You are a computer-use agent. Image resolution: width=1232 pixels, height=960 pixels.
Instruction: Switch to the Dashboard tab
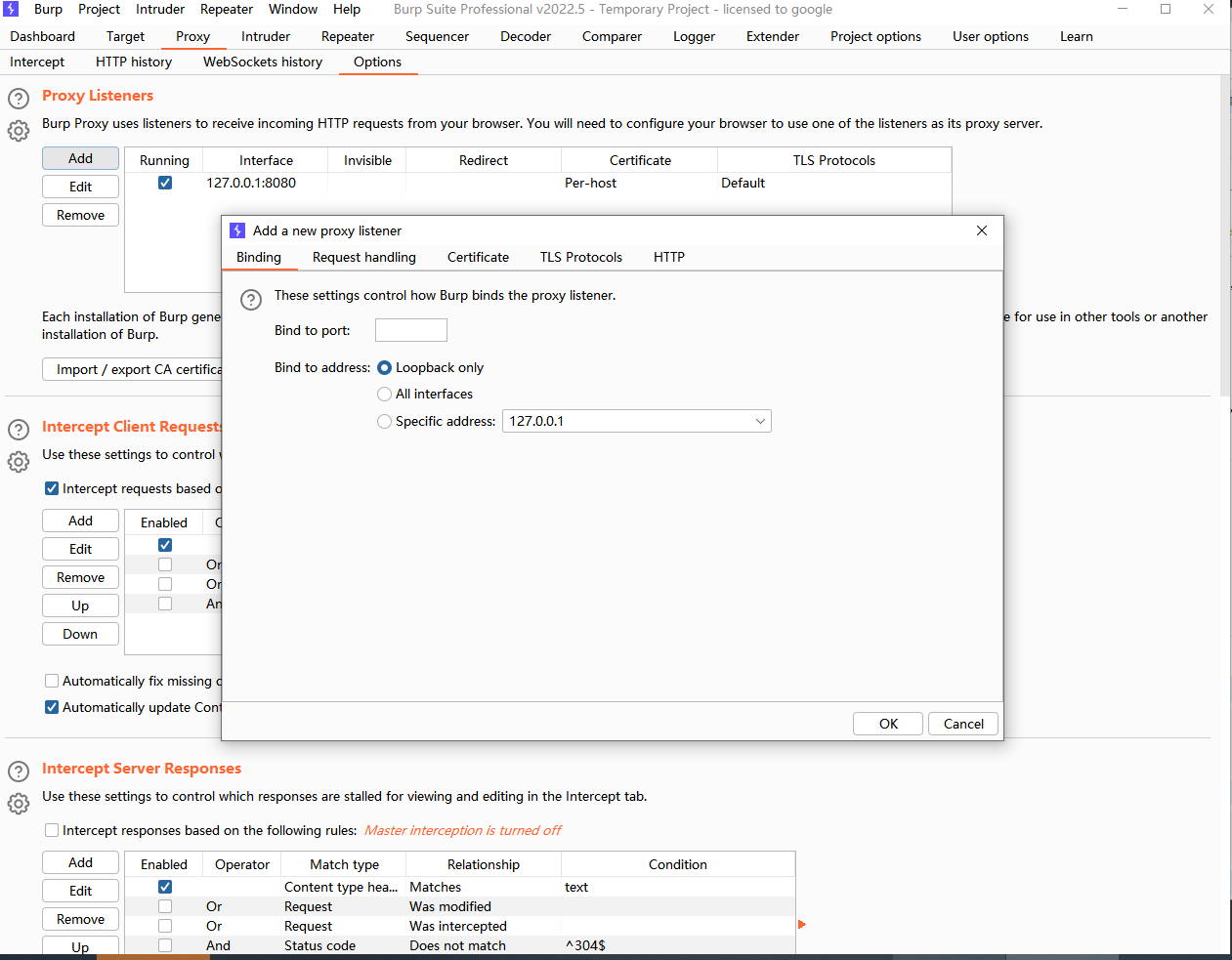point(42,36)
